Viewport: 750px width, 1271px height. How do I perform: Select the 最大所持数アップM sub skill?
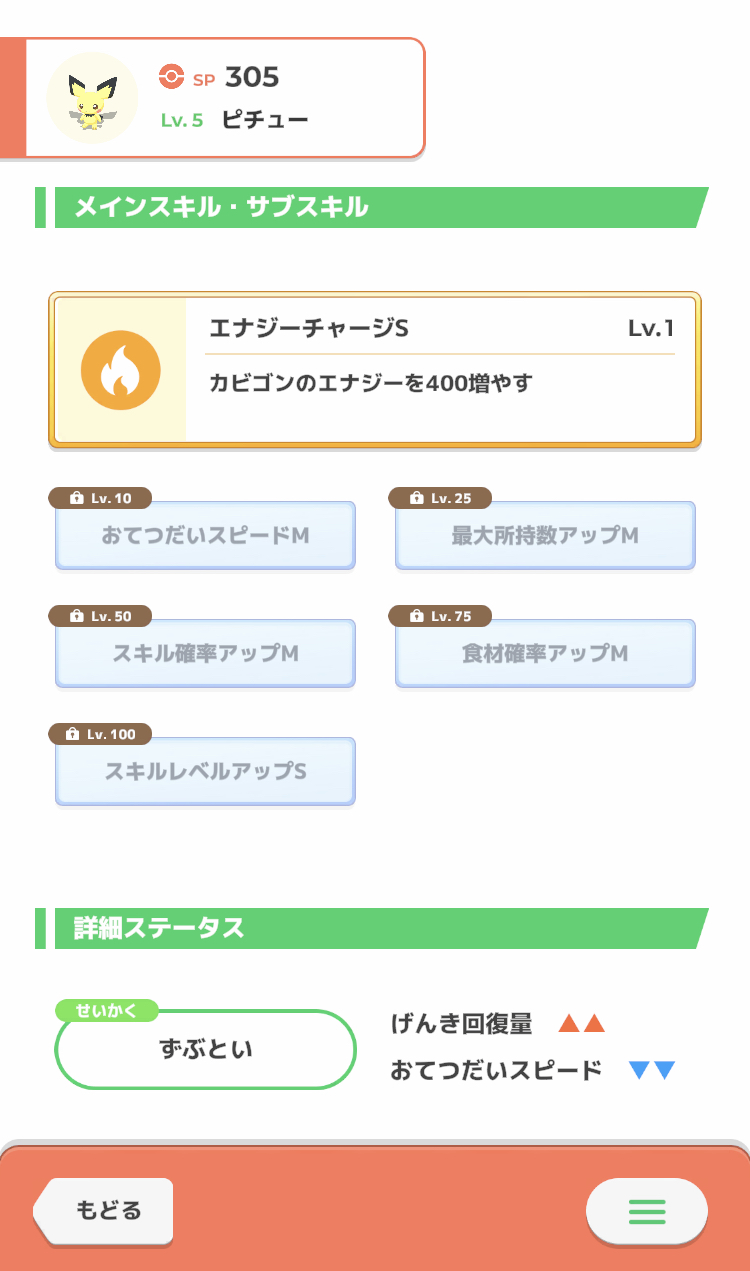[545, 536]
